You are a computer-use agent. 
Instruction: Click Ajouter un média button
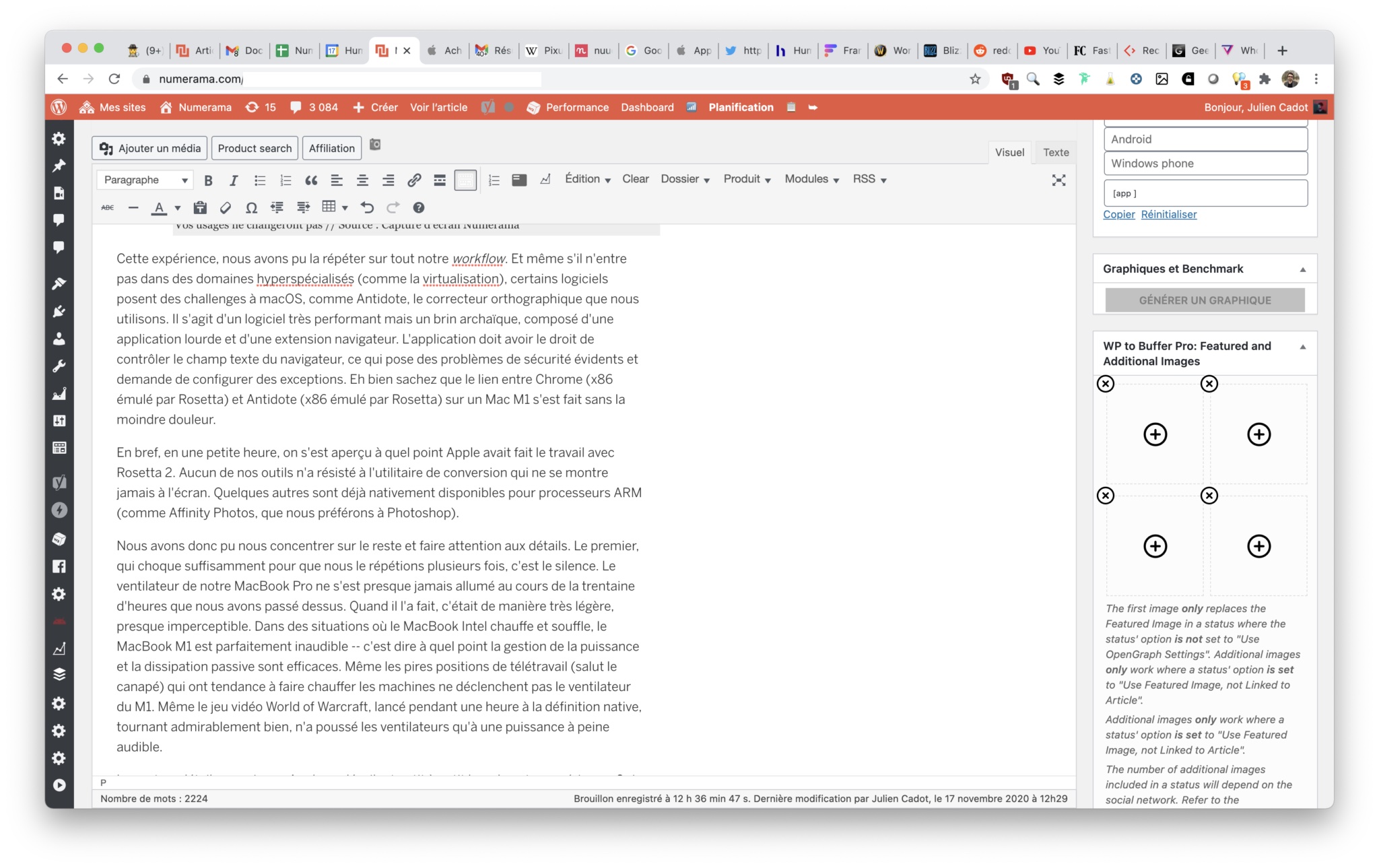pyautogui.click(x=150, y=148)
